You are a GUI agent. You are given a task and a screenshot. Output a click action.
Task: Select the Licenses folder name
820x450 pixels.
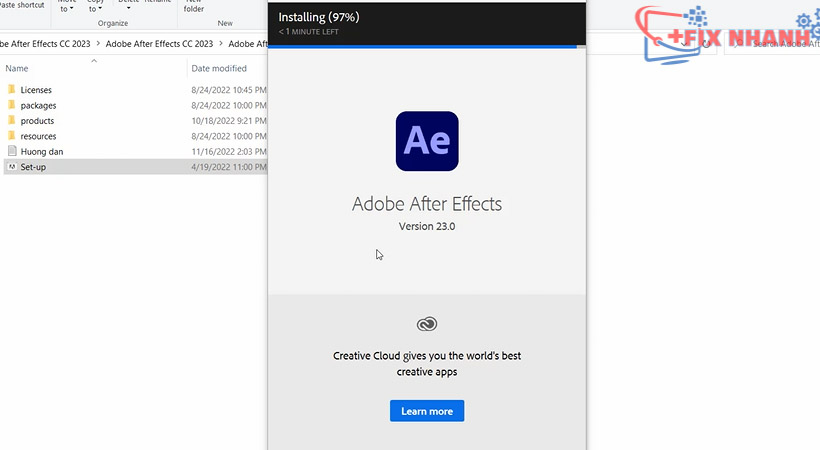pos(36,90)
